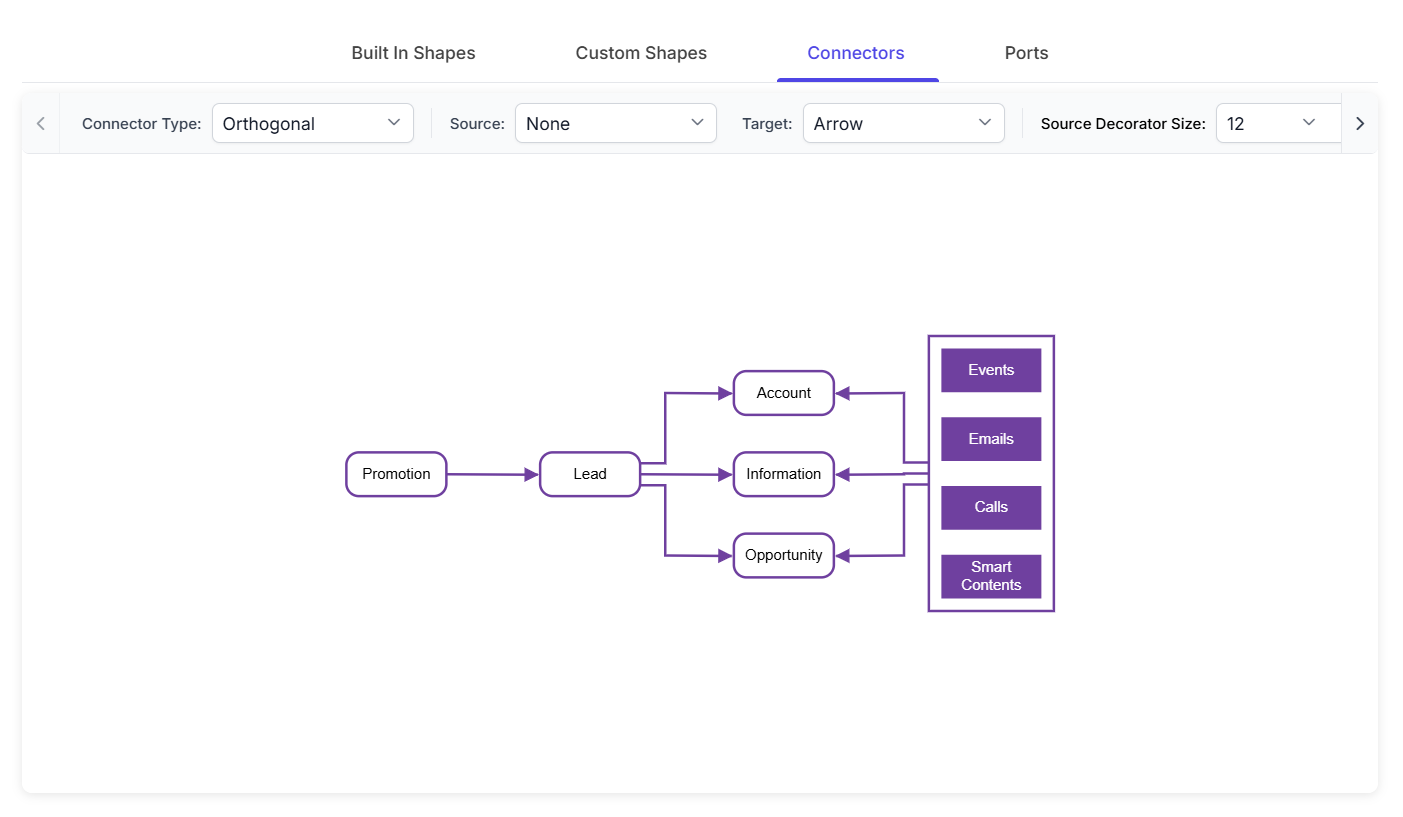This screenshot has width=1403, height=817.
Task: Select the Connectors tab
Action: point(856,53)
